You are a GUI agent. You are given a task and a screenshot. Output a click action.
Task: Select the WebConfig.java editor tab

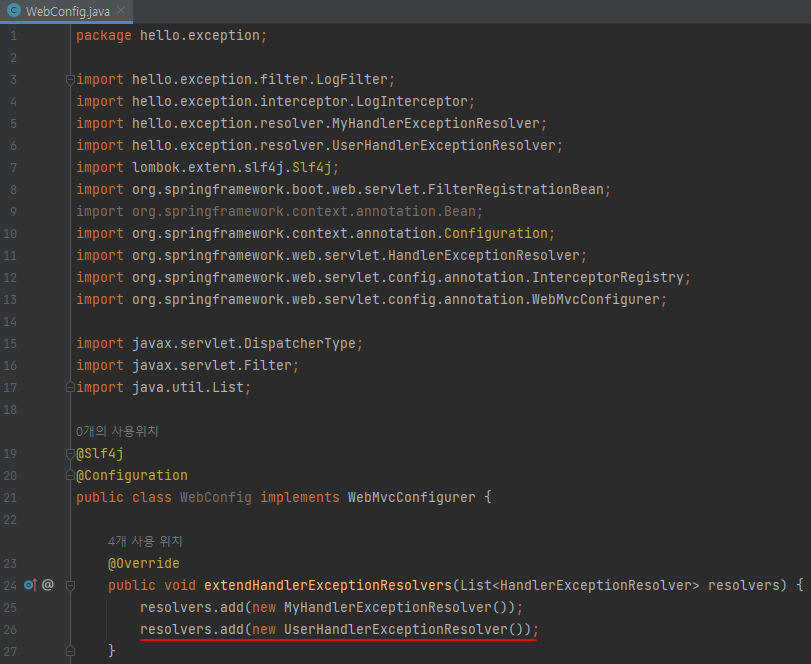66,11
